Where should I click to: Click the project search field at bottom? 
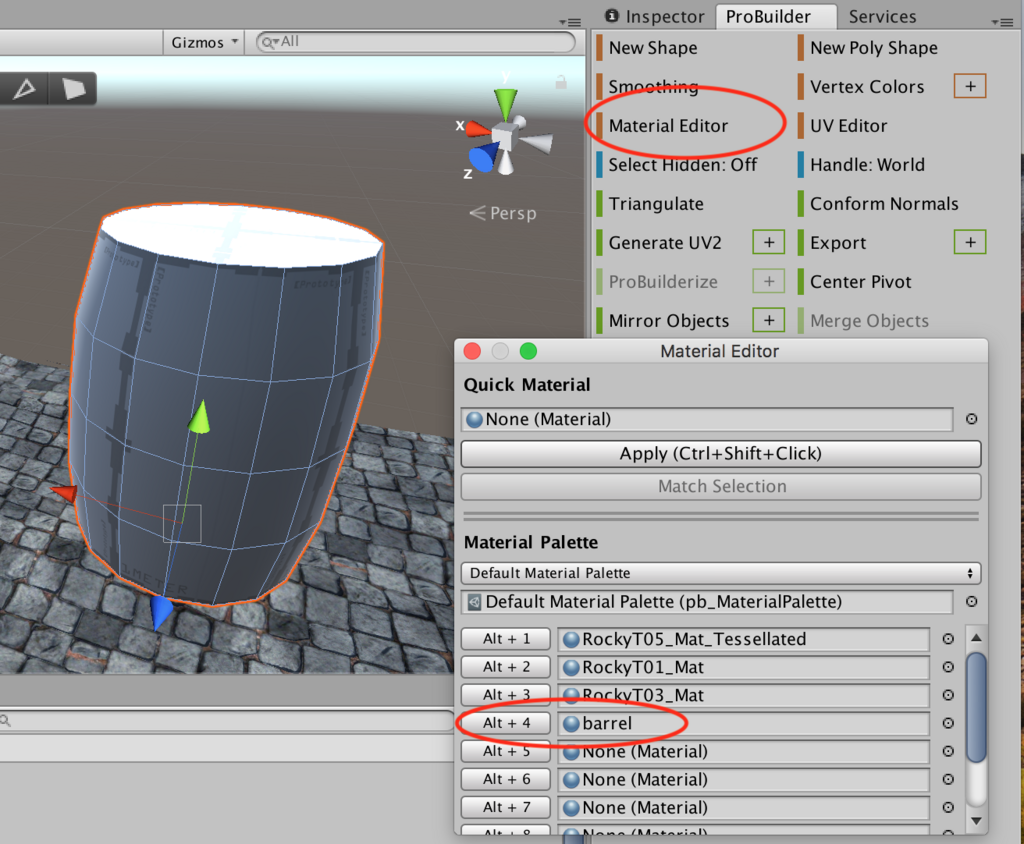tap(226, 721)
